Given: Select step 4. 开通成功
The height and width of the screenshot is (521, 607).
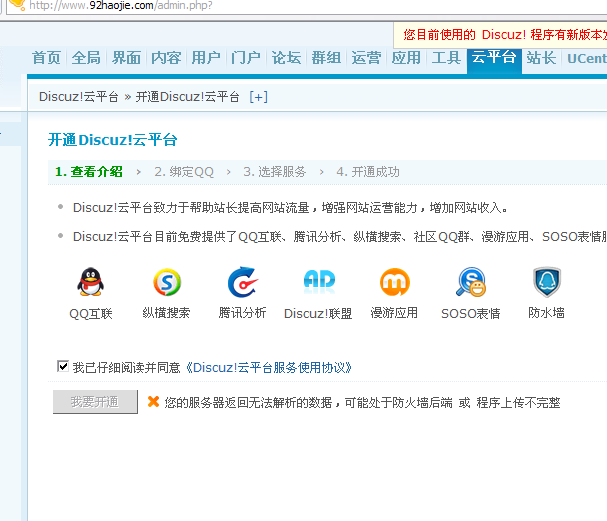Looking at the screenshot, I should [368, 171].
